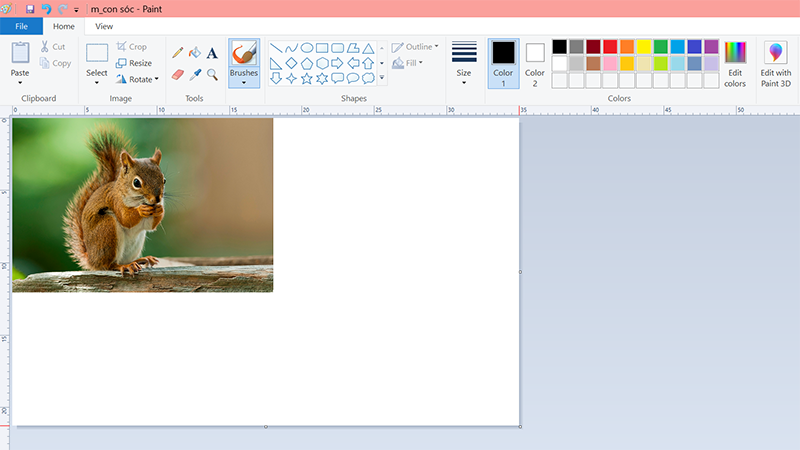800x450 pixels.
Task: Activate the Color 2 selector
Action: click(x=535, y=62)
